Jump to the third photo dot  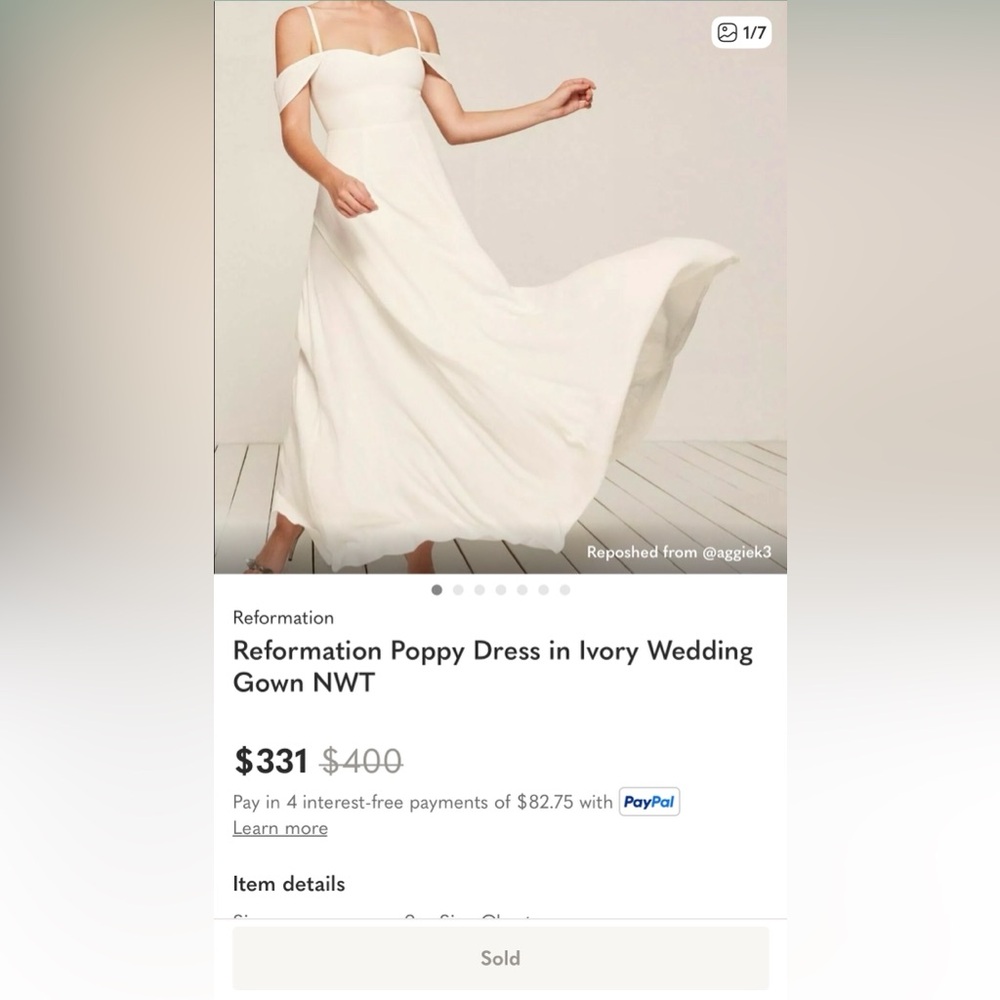(480, 590)
